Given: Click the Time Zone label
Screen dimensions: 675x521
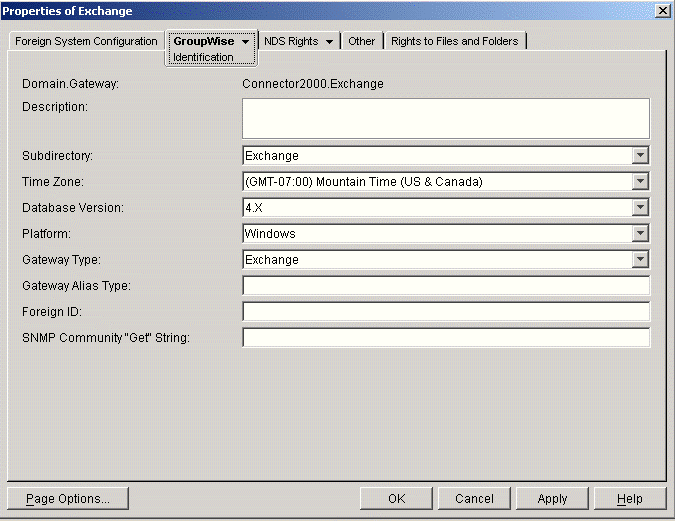Looking at the screenshot, I should 53,182.
